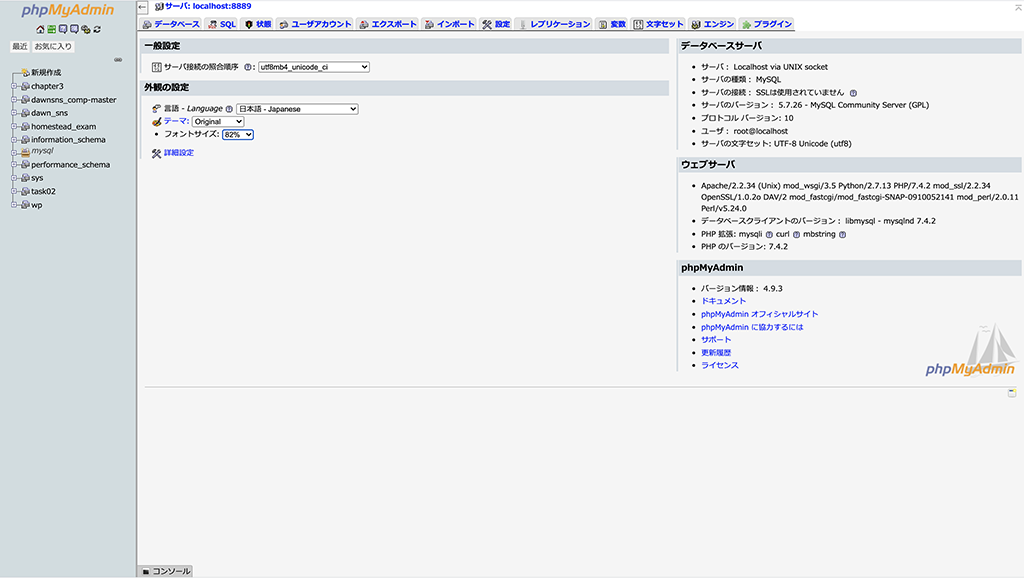1024x578 pixels.
Task: Open navigation panel settings gear icon
Action: (x=86, y=29)
